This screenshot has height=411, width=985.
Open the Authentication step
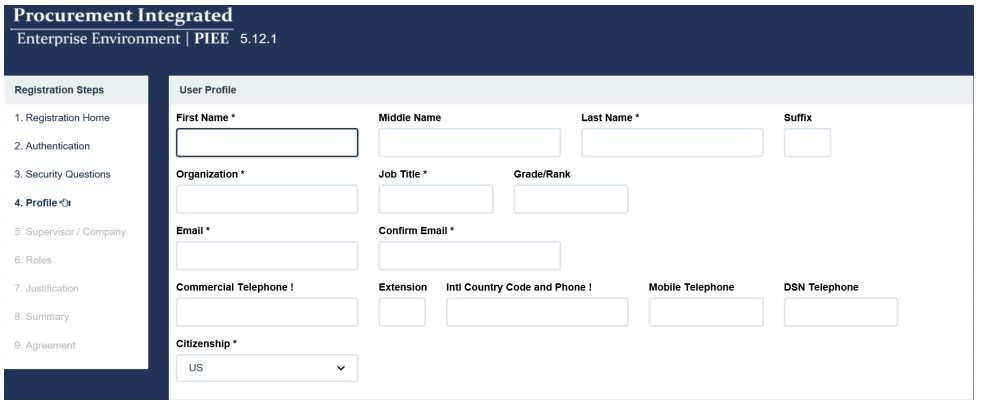[x=52, y=146]
